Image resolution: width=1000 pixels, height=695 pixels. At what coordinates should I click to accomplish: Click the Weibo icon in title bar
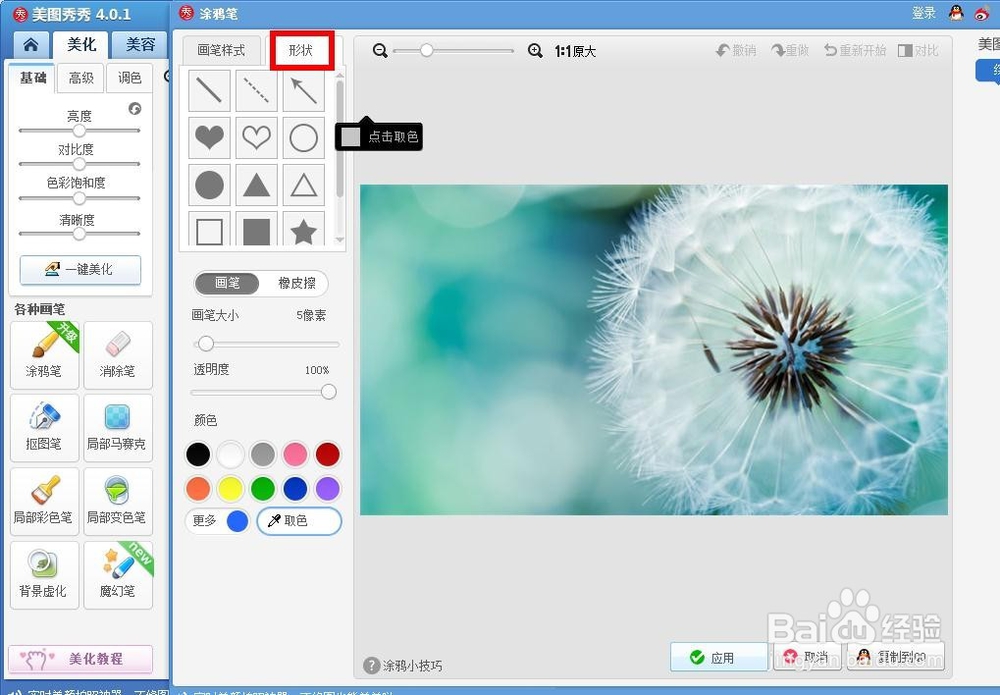tap(983, 13)
